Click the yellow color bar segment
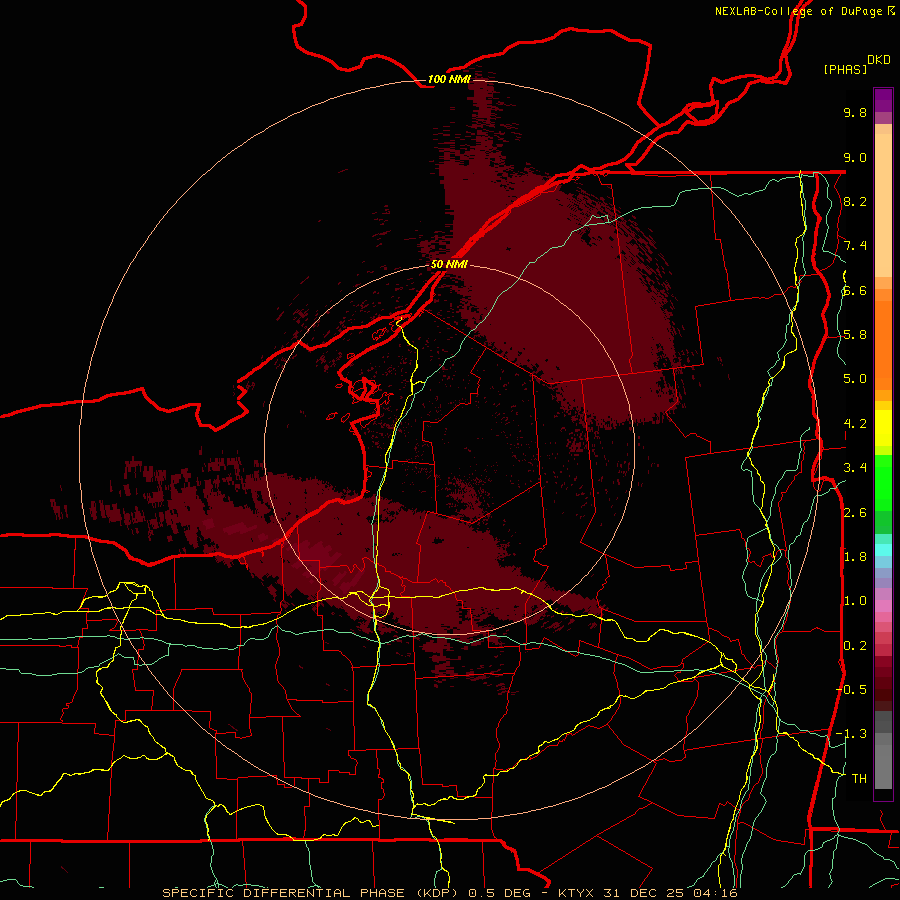 pos(883,428)
